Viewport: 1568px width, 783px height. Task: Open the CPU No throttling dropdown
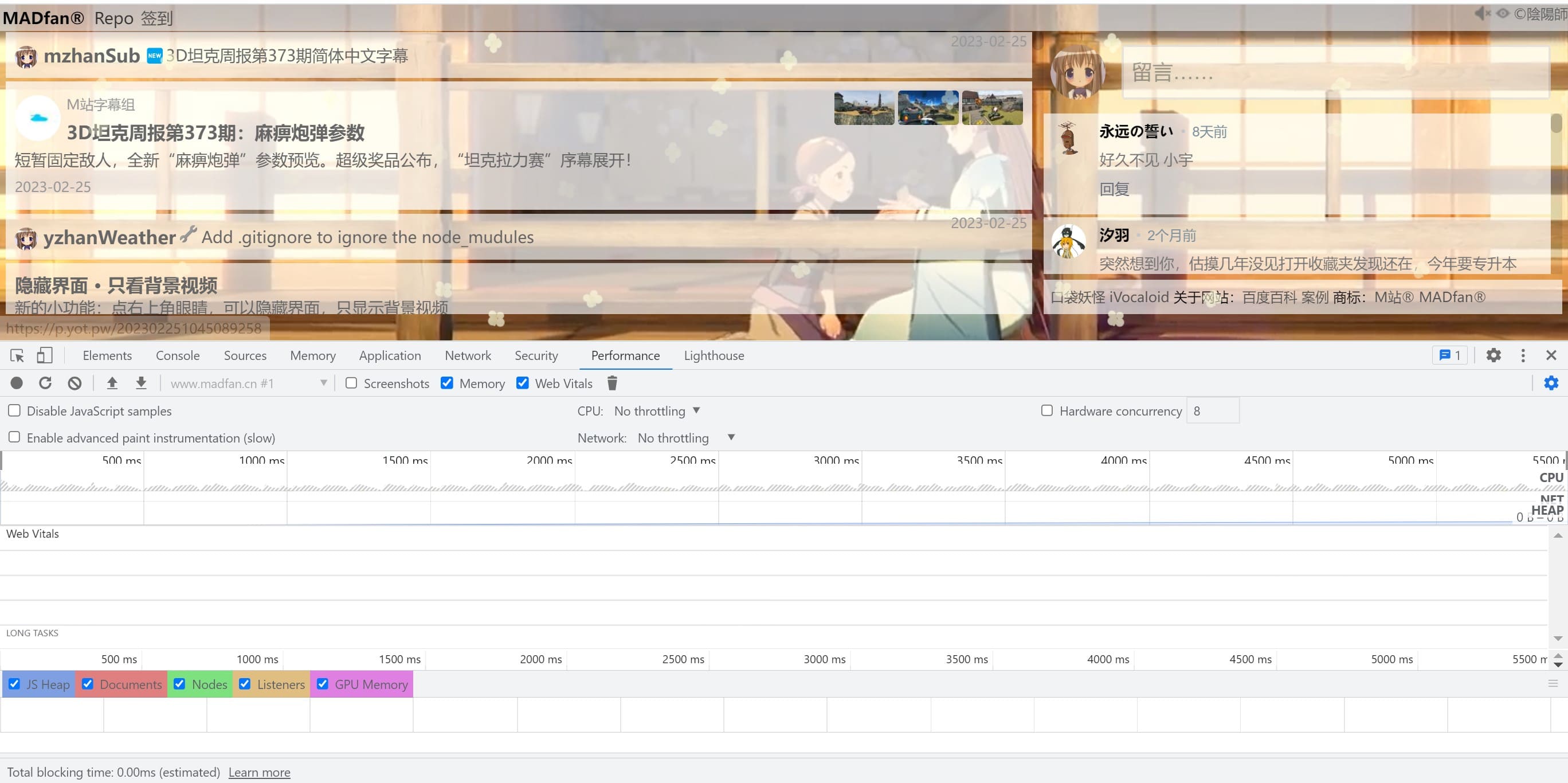tap(657, 411)
